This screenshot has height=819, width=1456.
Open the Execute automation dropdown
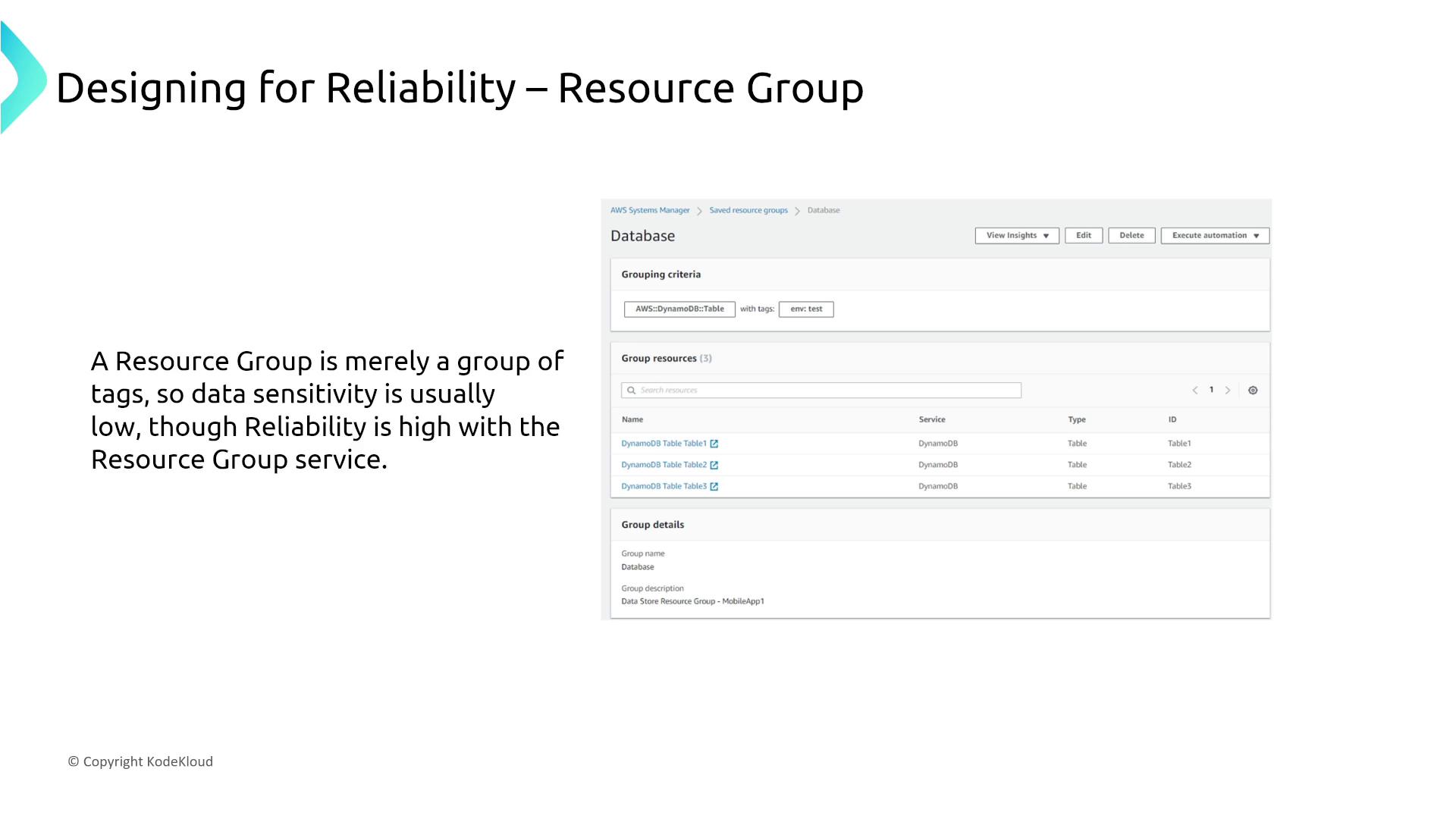pos(1215,236)
